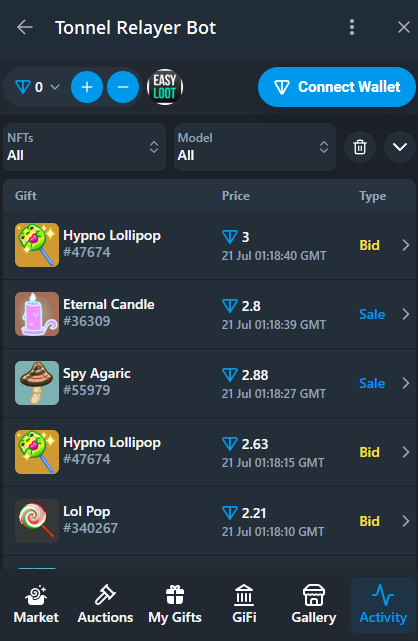
Task: Click the blue minus withdraw button
Action: [123, 87]
